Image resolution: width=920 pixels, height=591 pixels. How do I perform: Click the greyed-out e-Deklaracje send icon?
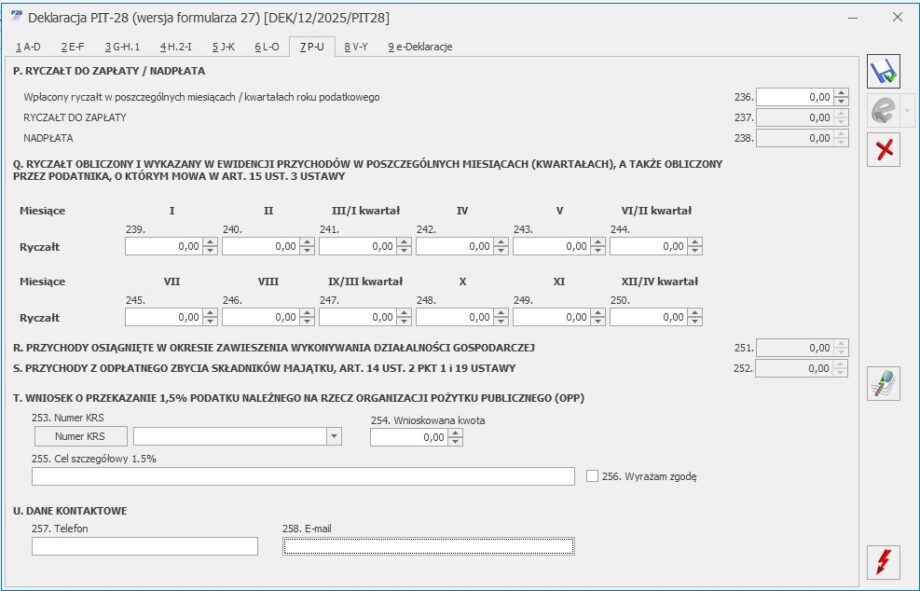(881, 111)
